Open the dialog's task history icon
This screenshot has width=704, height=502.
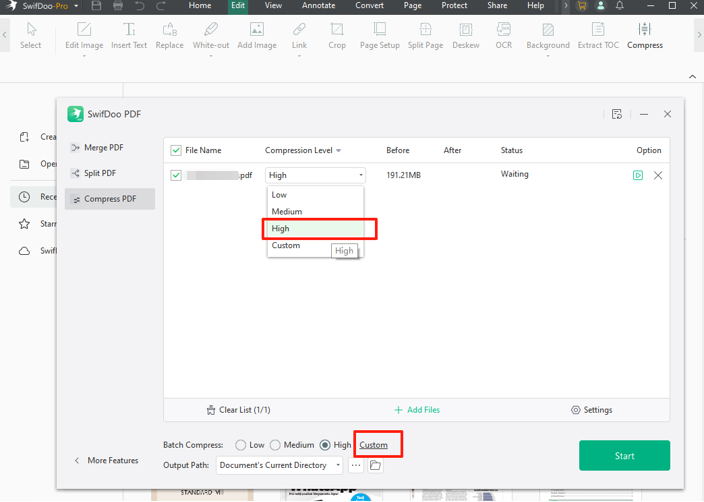tap(617, 114)
